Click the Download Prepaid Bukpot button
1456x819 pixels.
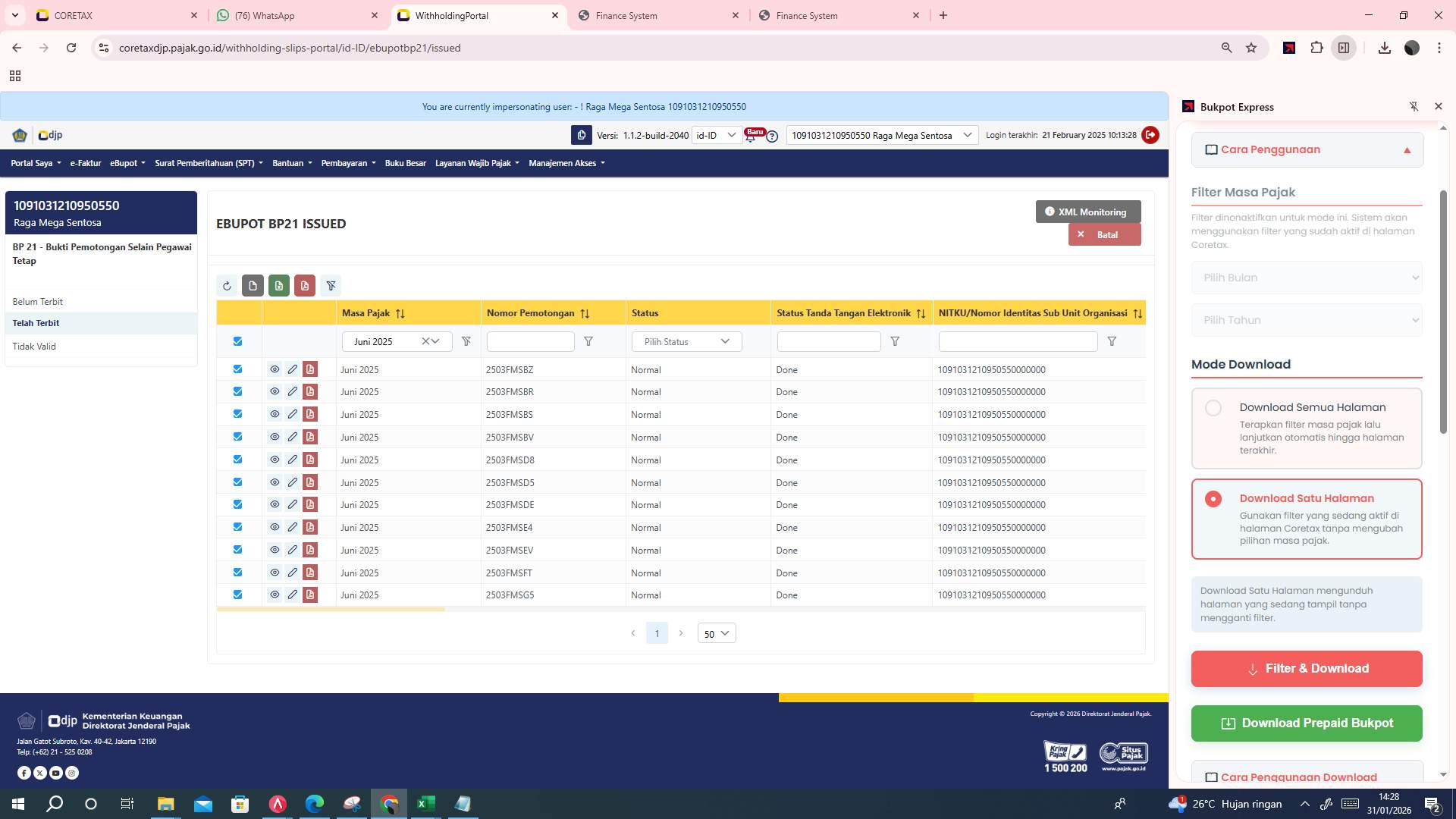(x=1306, y=723)
